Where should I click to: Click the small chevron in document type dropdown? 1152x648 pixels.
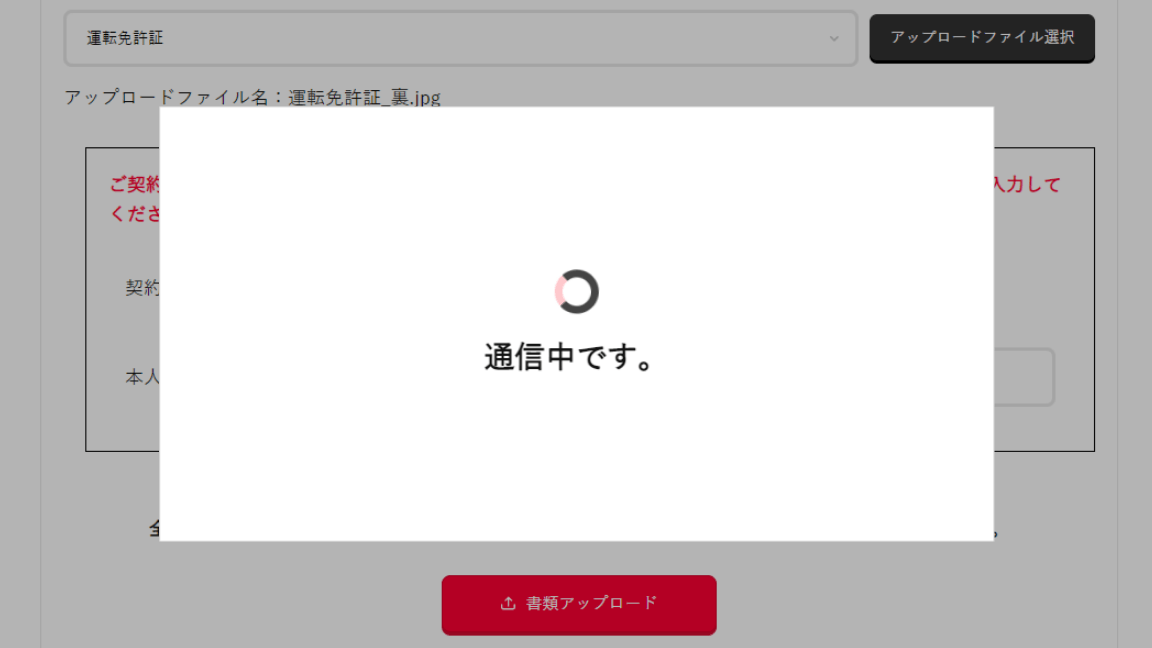click(834, 39)
